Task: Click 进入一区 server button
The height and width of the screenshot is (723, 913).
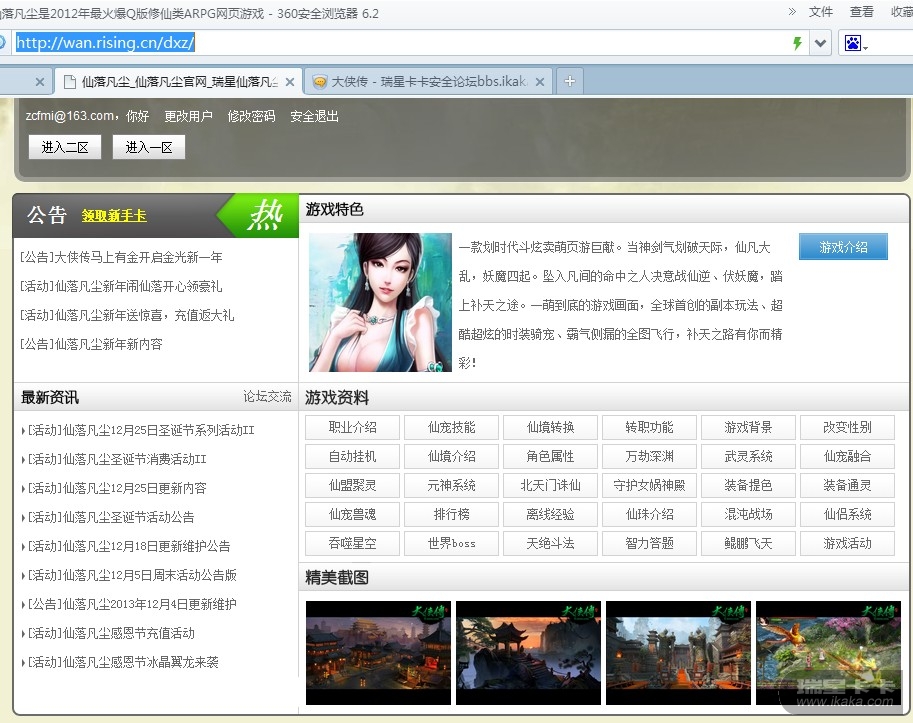Action: pyautogui.click(x=148, y=147)
